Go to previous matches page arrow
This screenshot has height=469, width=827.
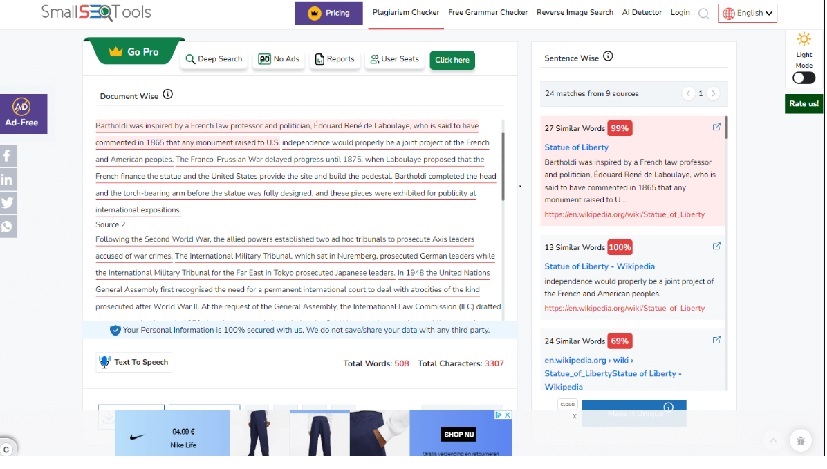(x=688, y=93)
